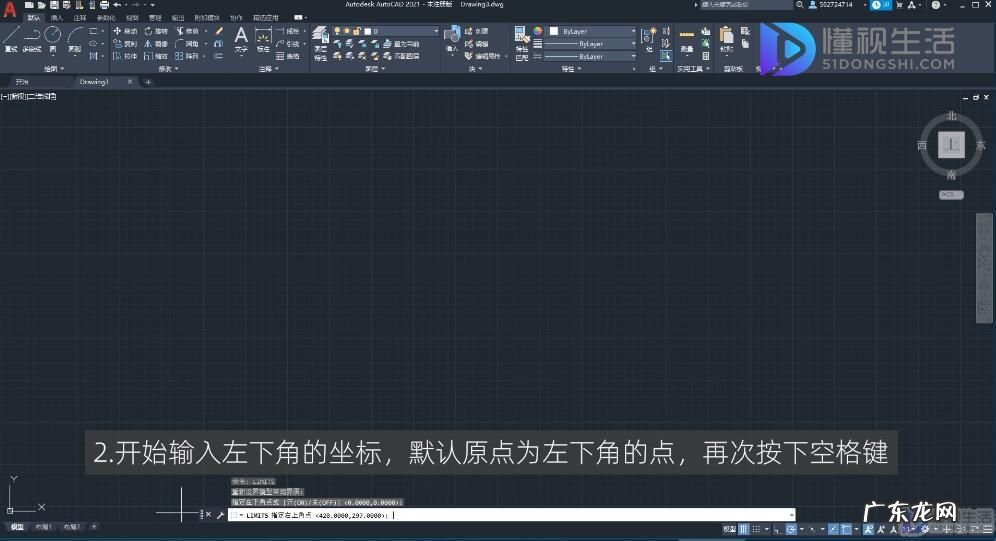
Task: Select the Line tool
Action: (11, 39)
